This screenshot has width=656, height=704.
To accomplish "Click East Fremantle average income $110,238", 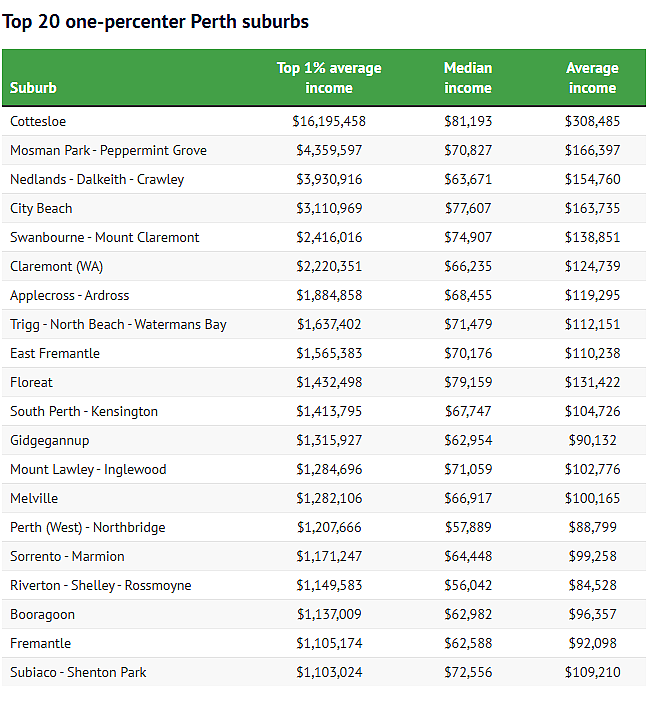I will 592,353.
